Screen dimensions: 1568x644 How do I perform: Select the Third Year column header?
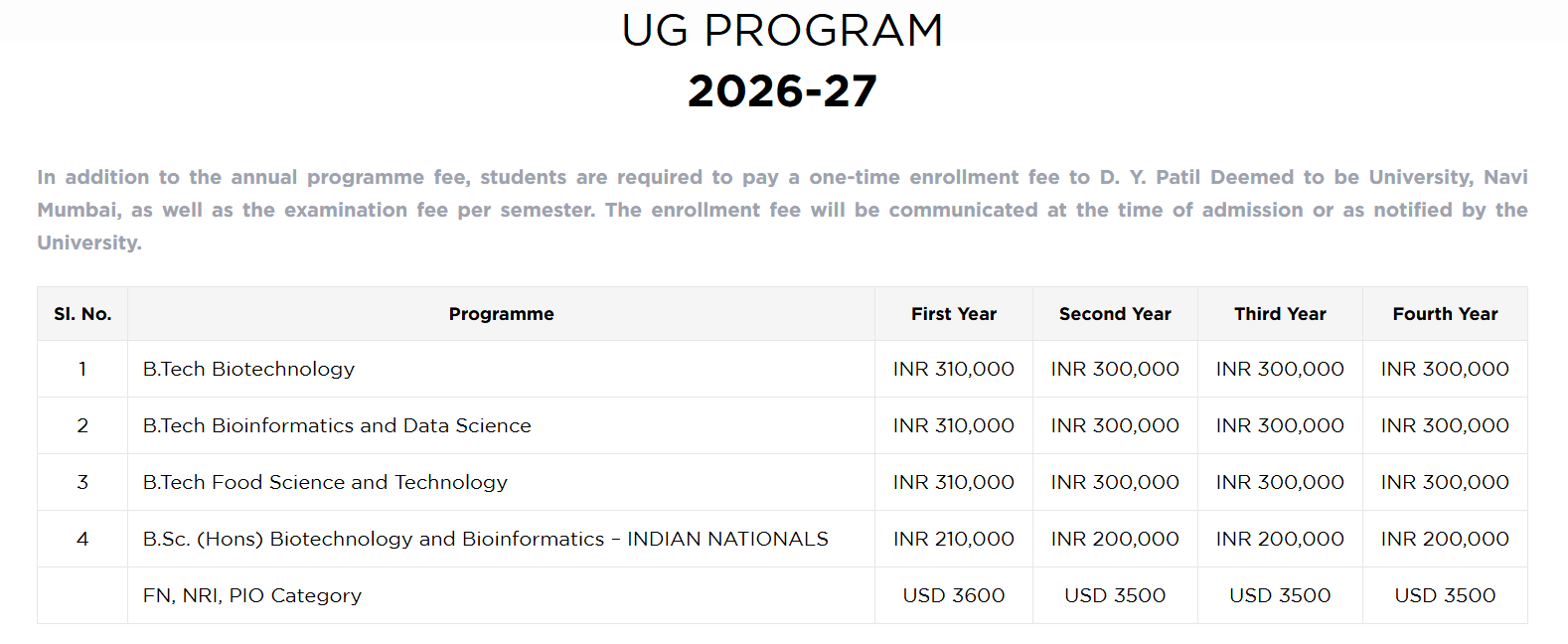1280,314
